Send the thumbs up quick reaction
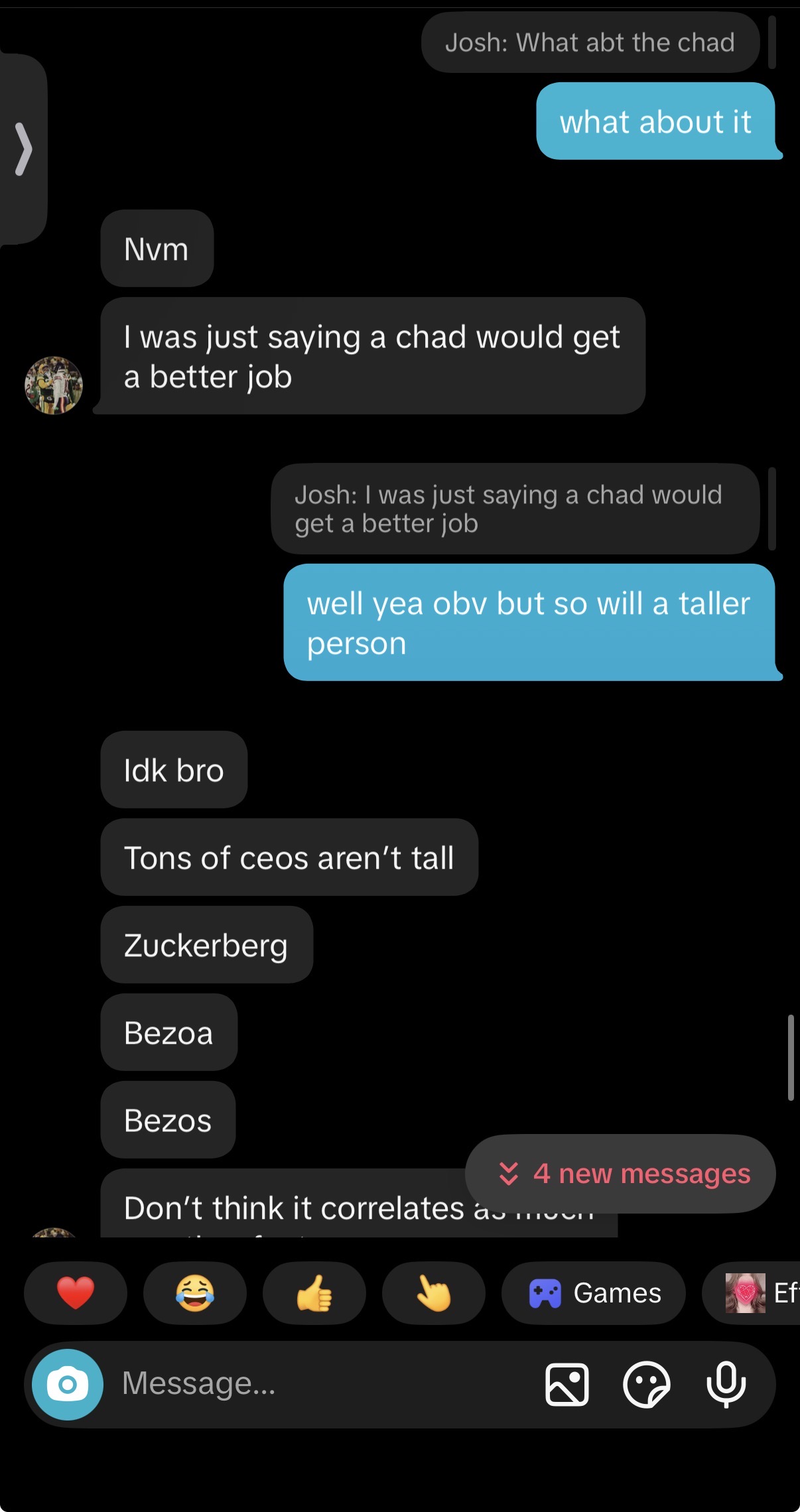Image resolution: width=800 pixels, height=1512 pixels. (x=314, y=1292)
